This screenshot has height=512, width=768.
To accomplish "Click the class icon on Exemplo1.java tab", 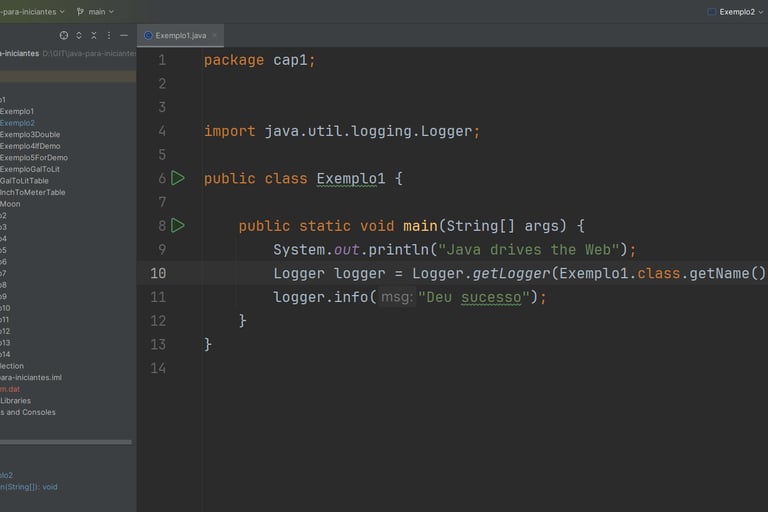I will coord(148,35).
